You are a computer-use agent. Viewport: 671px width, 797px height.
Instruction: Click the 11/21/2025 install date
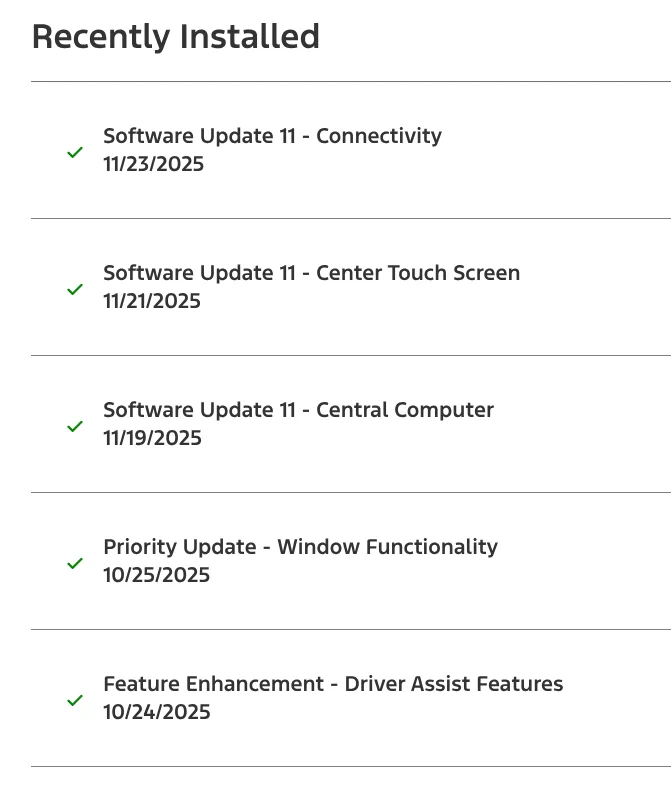point(152,301)
